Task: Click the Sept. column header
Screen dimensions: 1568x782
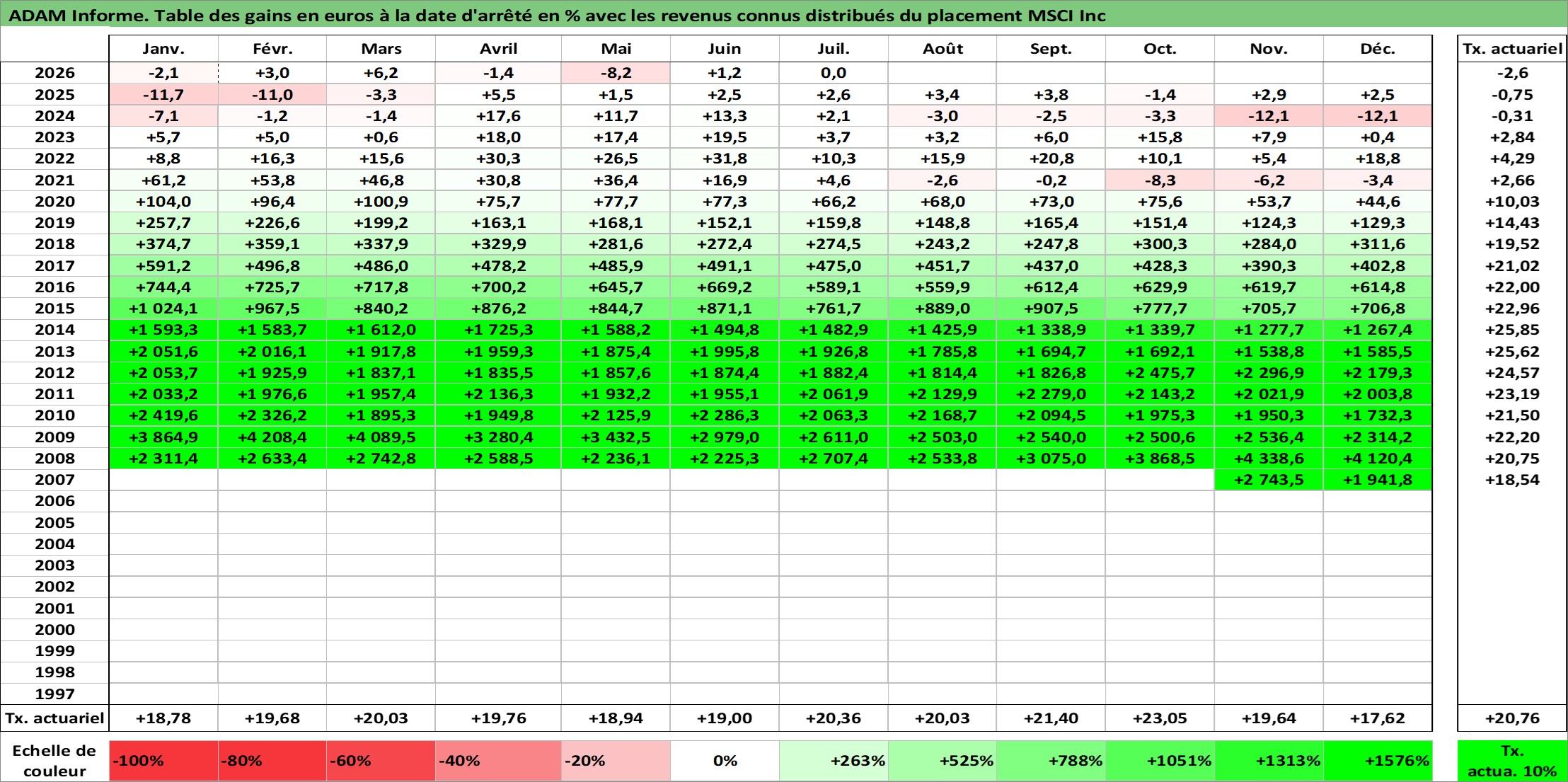Action: click(x=1051, y=49)
